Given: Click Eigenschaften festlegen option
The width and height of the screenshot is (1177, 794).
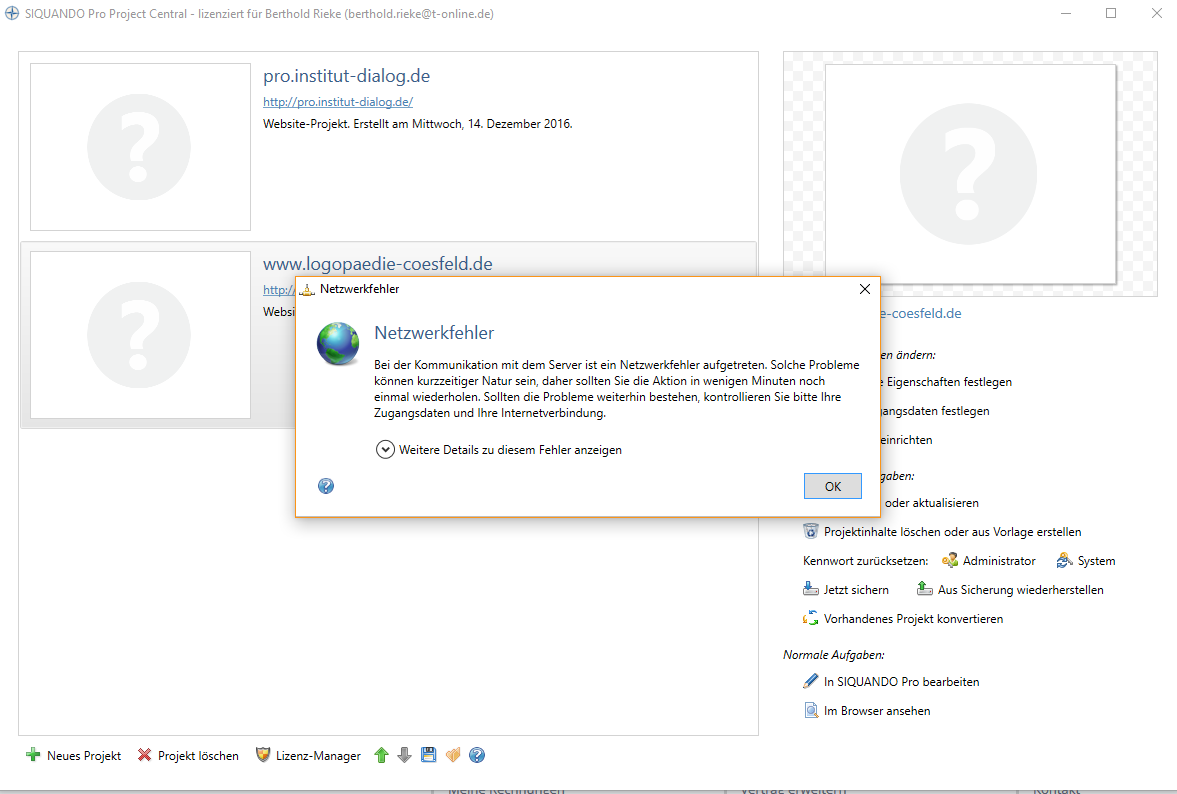Looking at the screenshot, I should click(x=949, y=382).
